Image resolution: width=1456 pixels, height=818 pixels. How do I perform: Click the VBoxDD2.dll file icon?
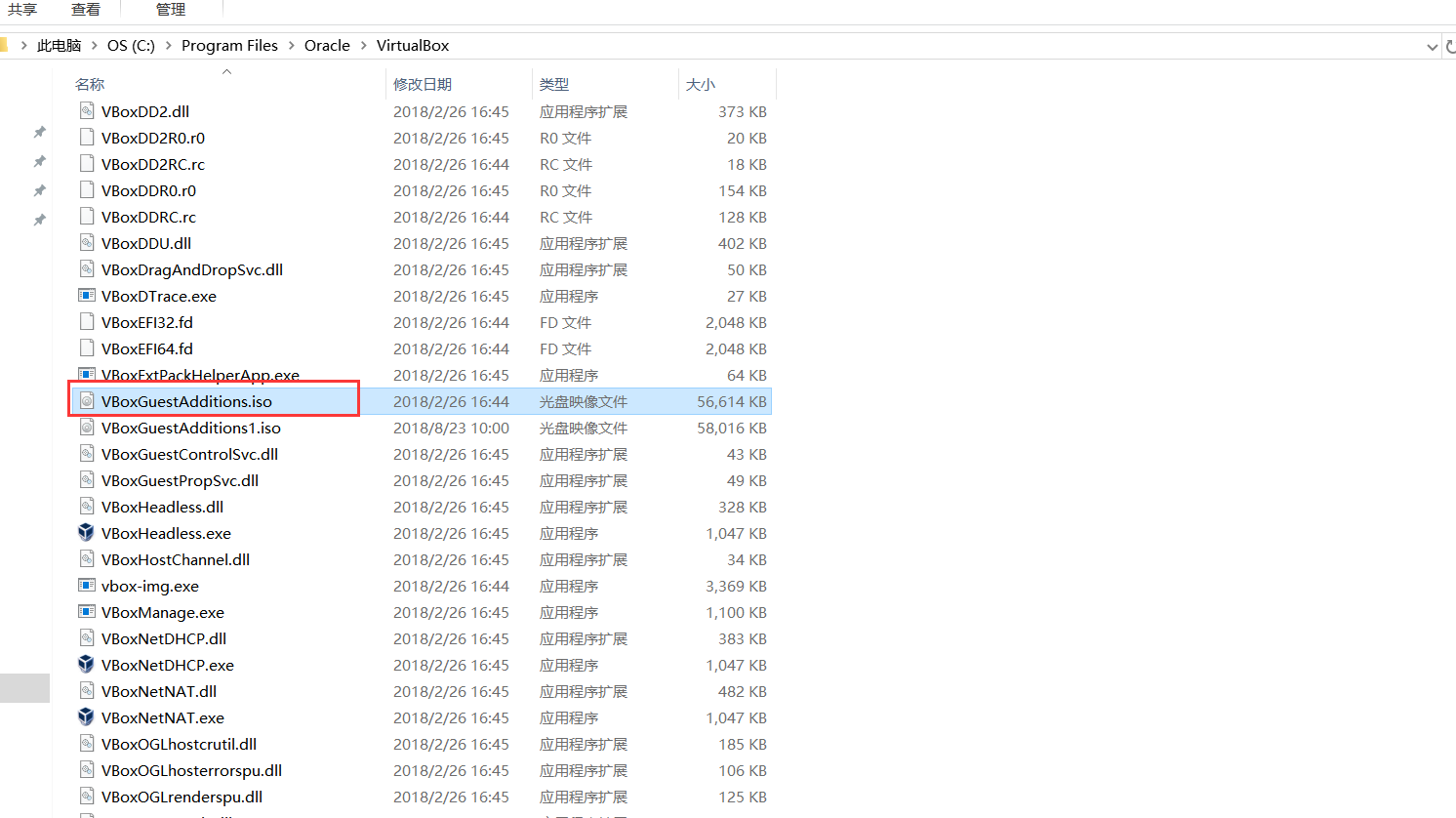[87, 111]
